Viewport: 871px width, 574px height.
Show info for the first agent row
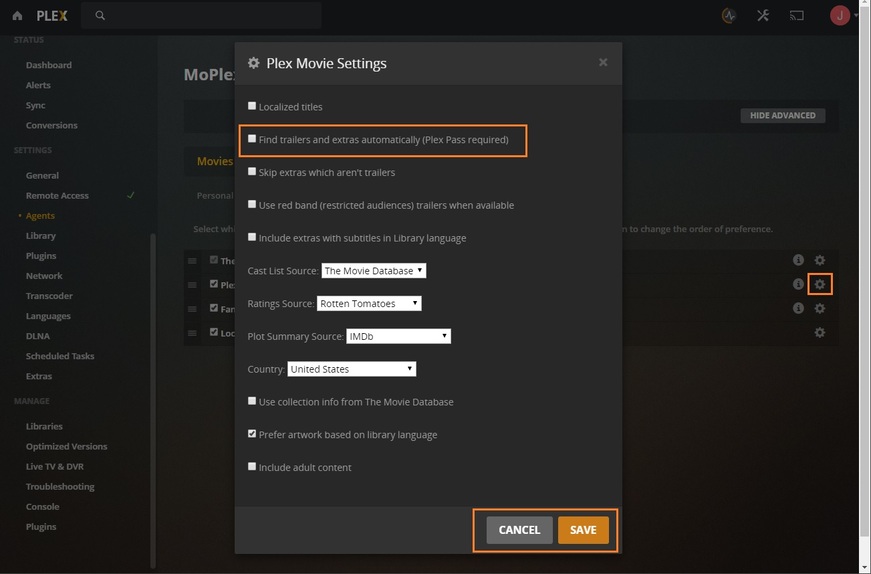pyautogui.click(x=798, y=259)
